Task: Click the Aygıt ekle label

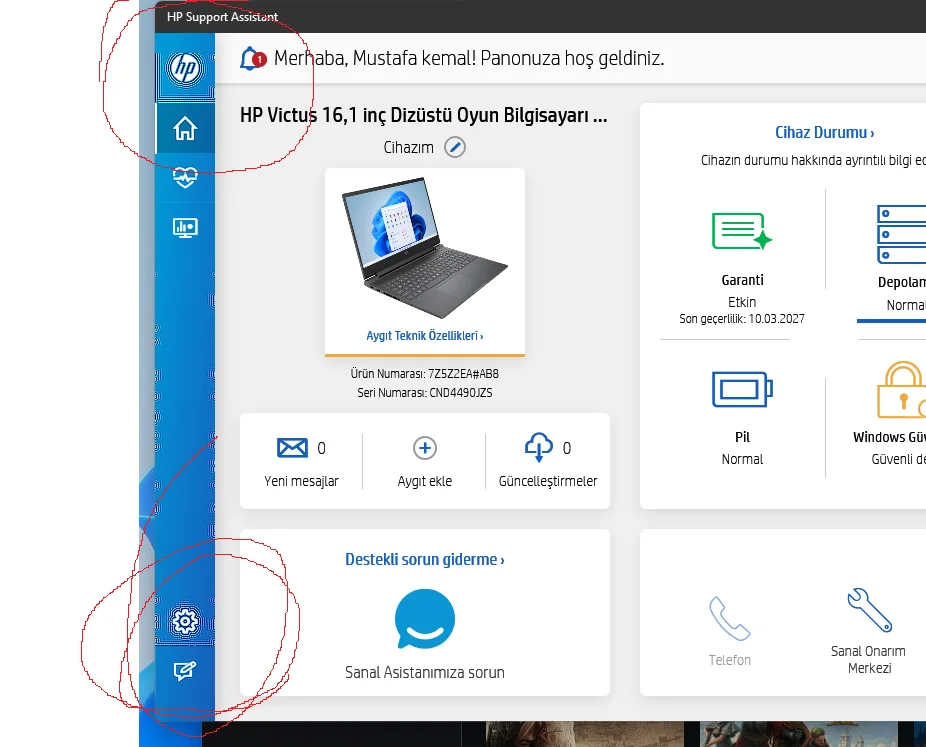Action: (425, 481)
